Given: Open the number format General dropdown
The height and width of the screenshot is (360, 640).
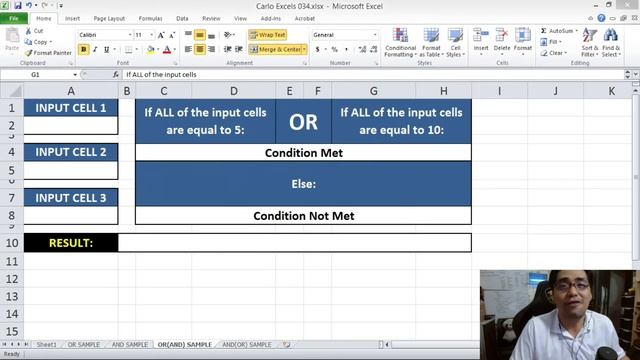Looking at the screenshot, I should point(375,35).
